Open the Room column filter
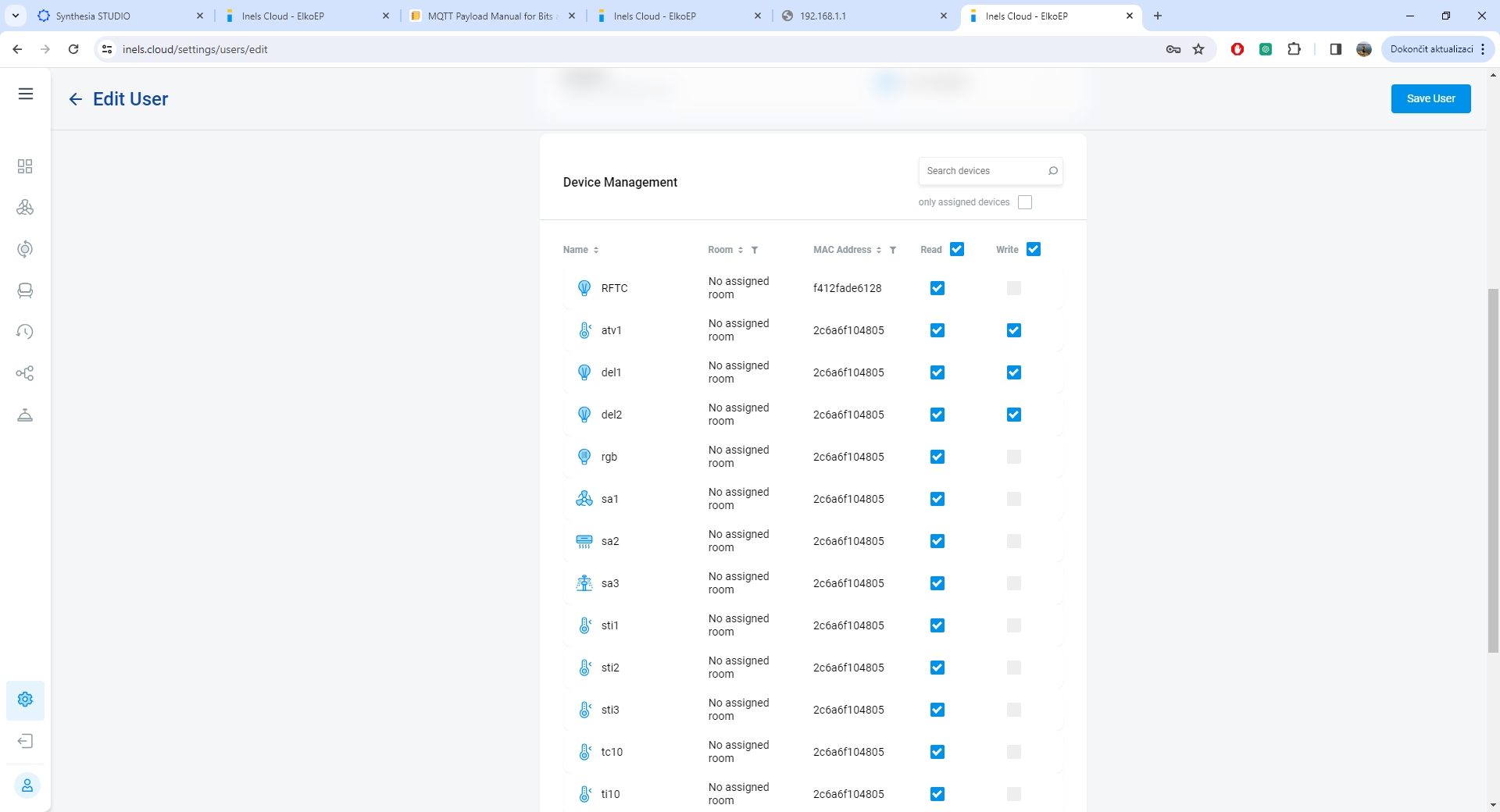Viewport: 1500px width, 812px height. [x=755, y=250]
